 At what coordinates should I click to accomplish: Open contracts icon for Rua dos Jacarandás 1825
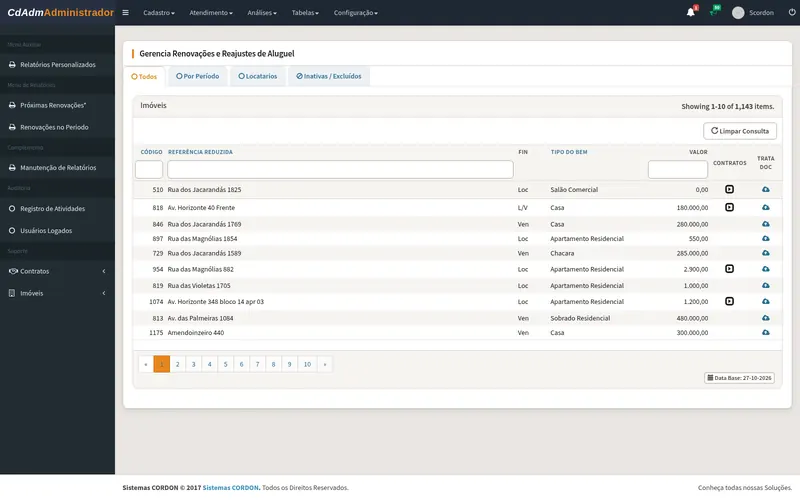click(x=729, y=189)
